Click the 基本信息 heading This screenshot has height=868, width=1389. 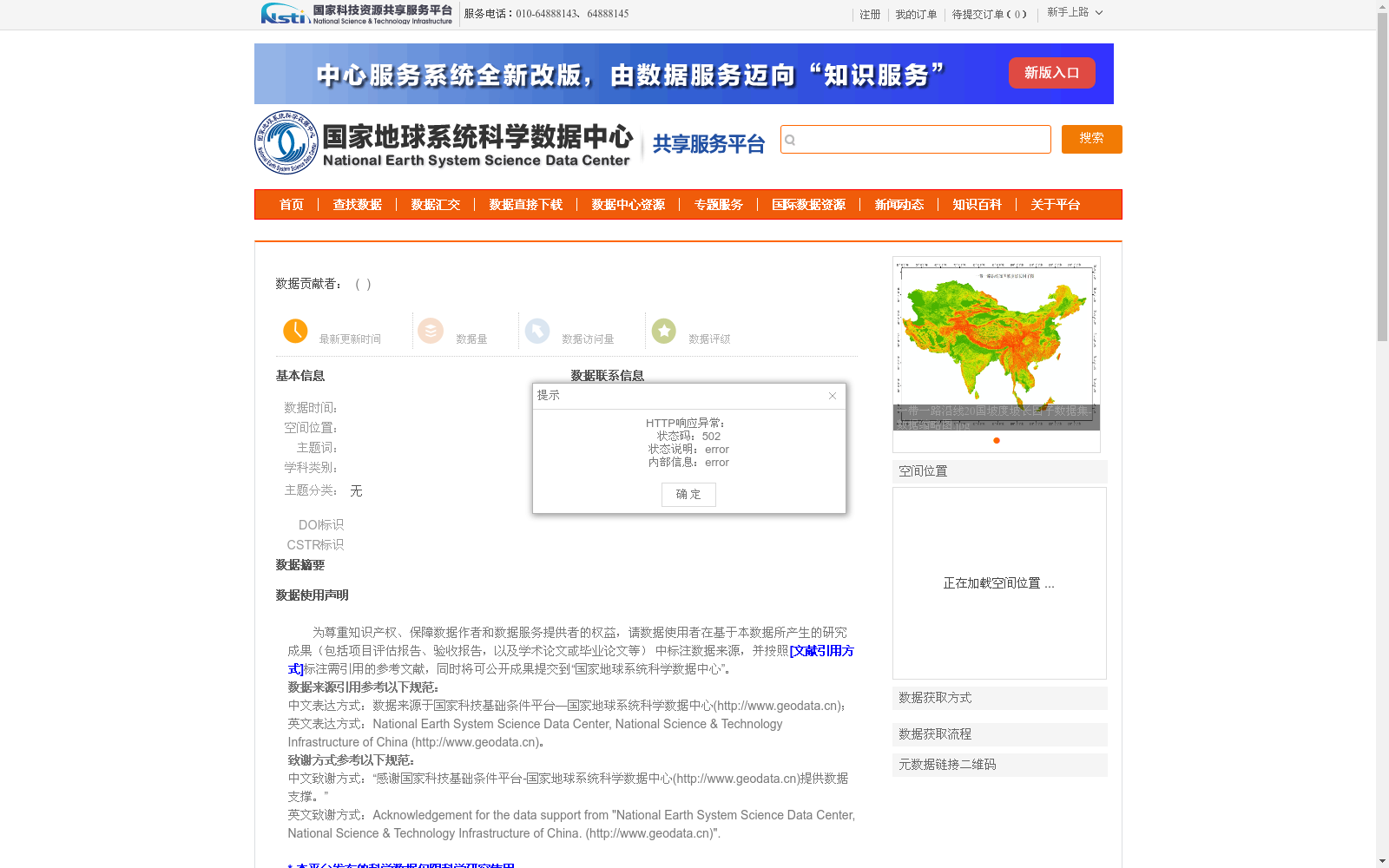(300, 376)
